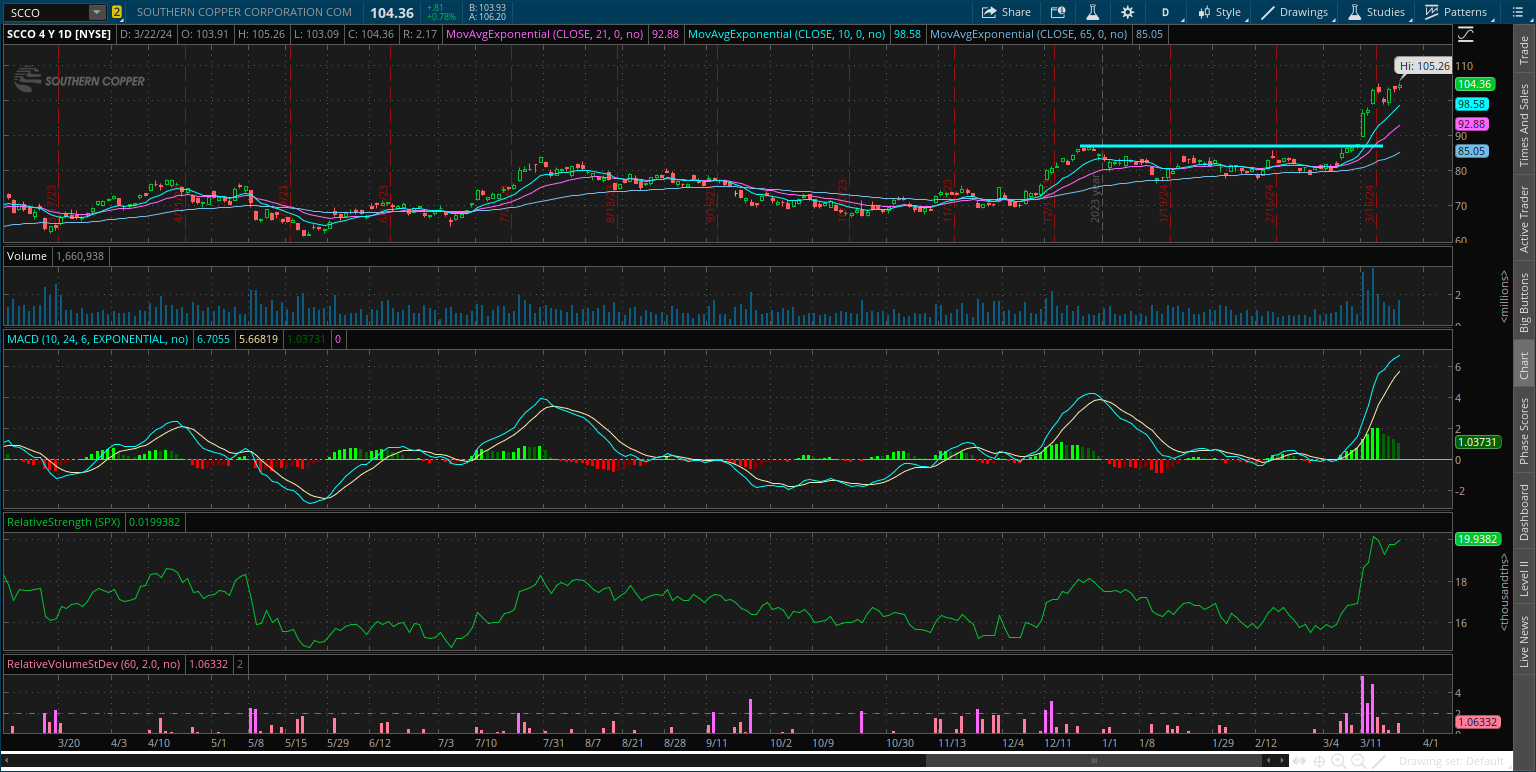1536x772 pixels.
Task: Open the news and alerts calendar icon
Action: pos(1058,12)
